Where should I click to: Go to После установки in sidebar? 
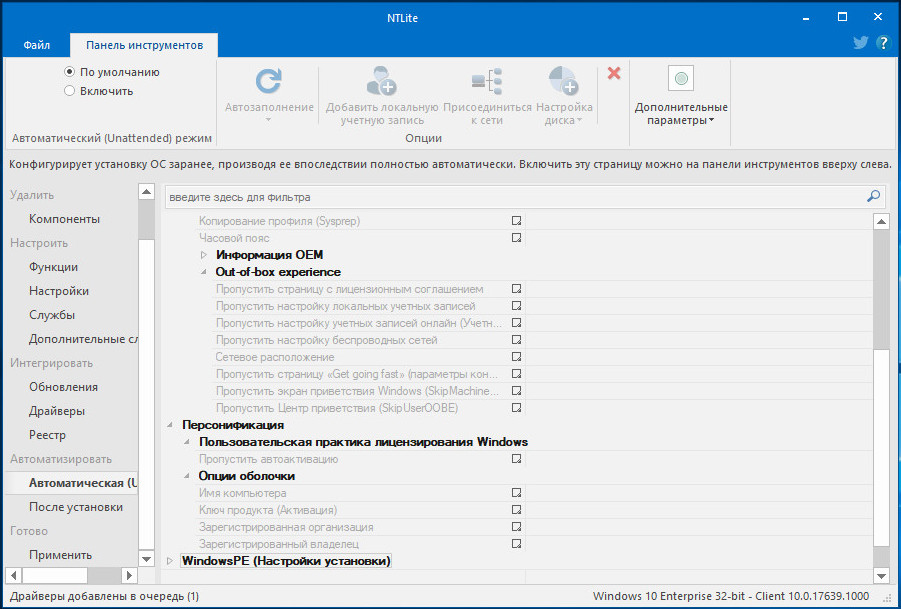point(76,507)
